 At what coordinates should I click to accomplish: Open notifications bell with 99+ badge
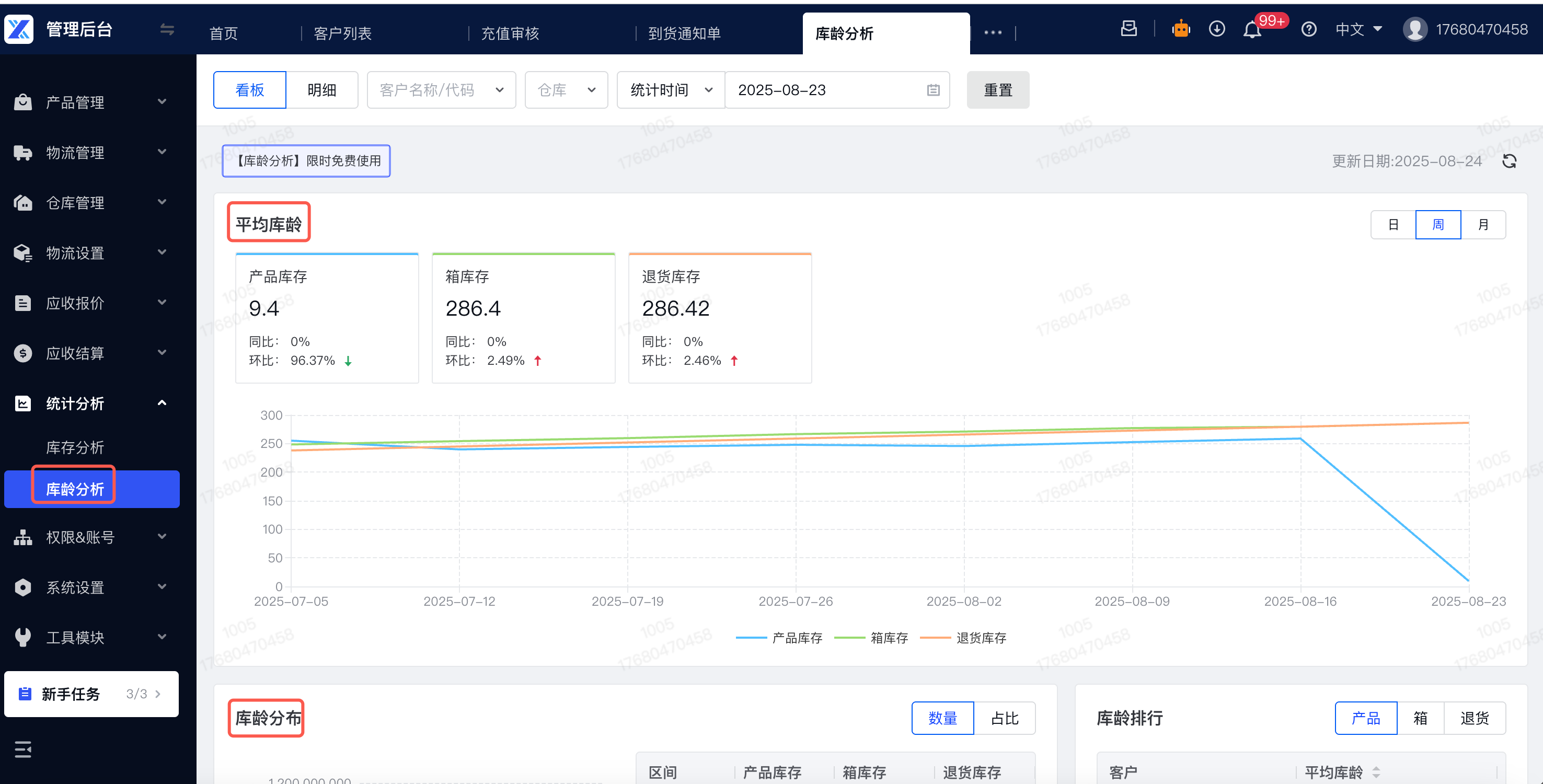[x=1252, y=29]
